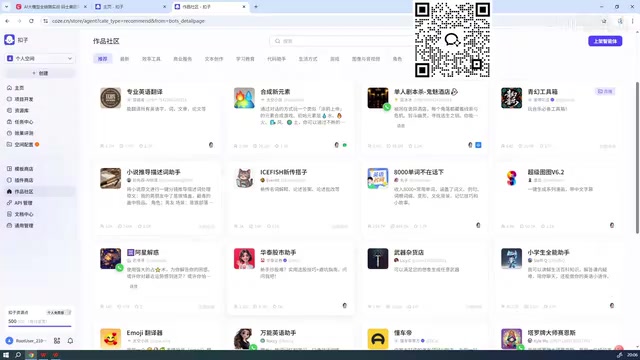Open the browser tab list chevron
Screen dimensions: 640x360
[x=6, y=7]
